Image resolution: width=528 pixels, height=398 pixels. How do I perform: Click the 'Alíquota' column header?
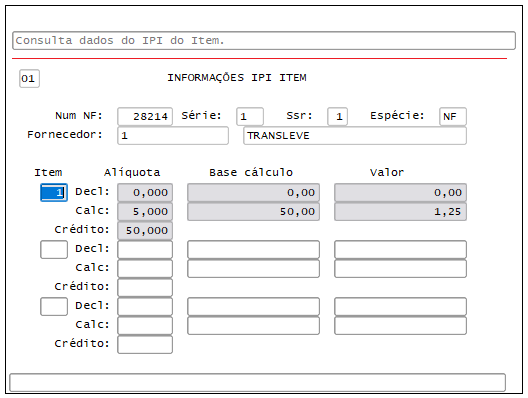coord(132,172)
